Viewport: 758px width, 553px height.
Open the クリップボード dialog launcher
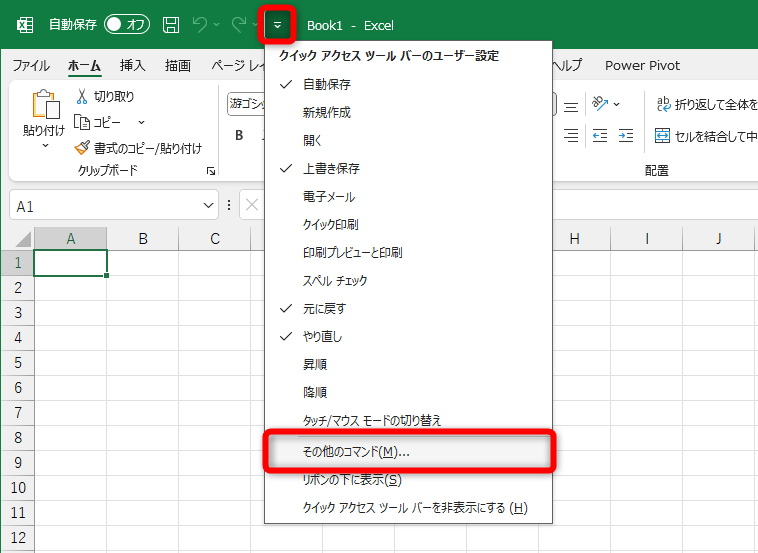[x=211, y=171]
